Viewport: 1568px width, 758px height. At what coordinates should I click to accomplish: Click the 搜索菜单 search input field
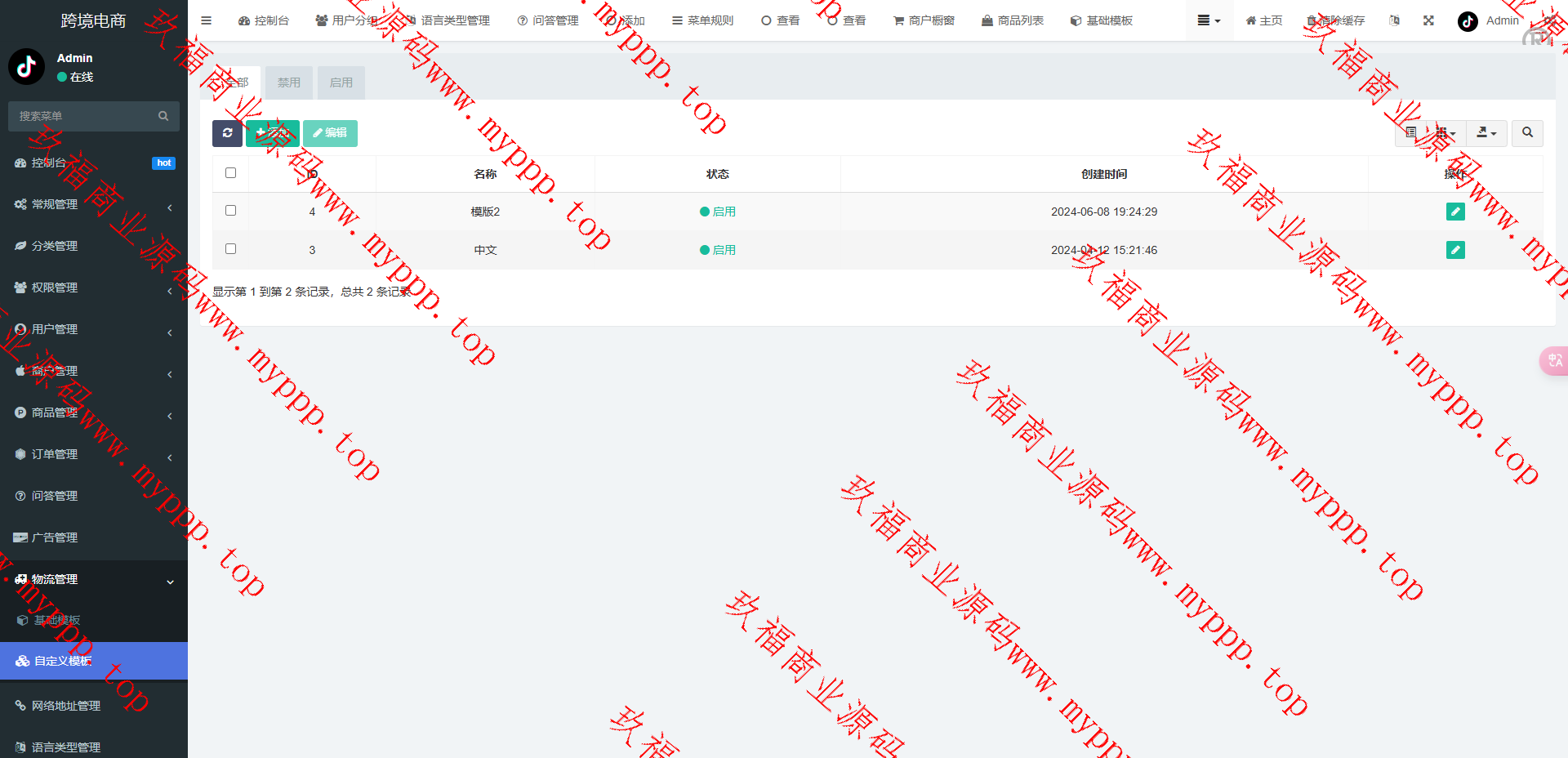pyautogui.click(x=86, y=116)
